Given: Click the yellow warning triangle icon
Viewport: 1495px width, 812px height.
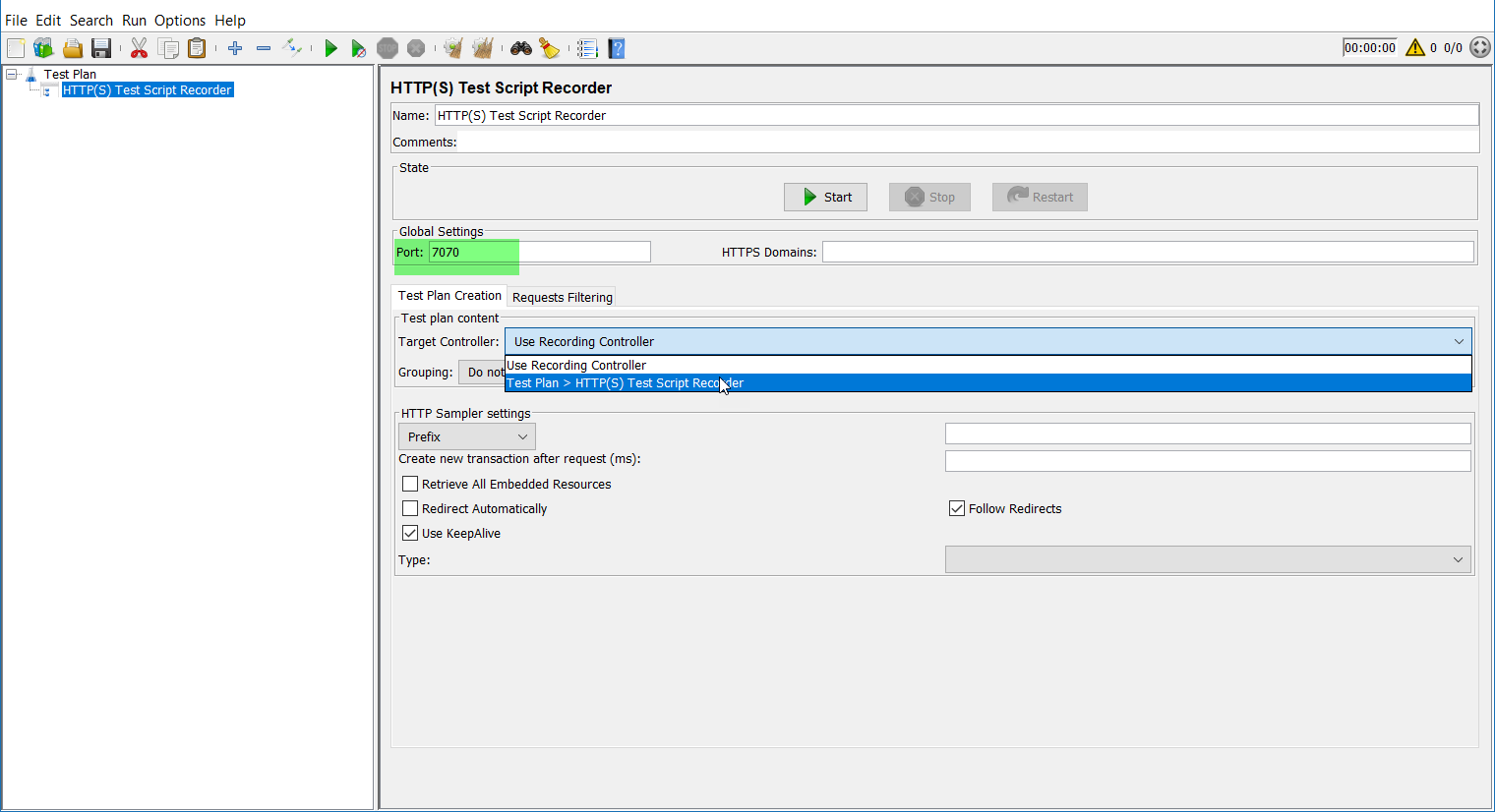Looking at the screenshot, I should (x=1415, y=47).
